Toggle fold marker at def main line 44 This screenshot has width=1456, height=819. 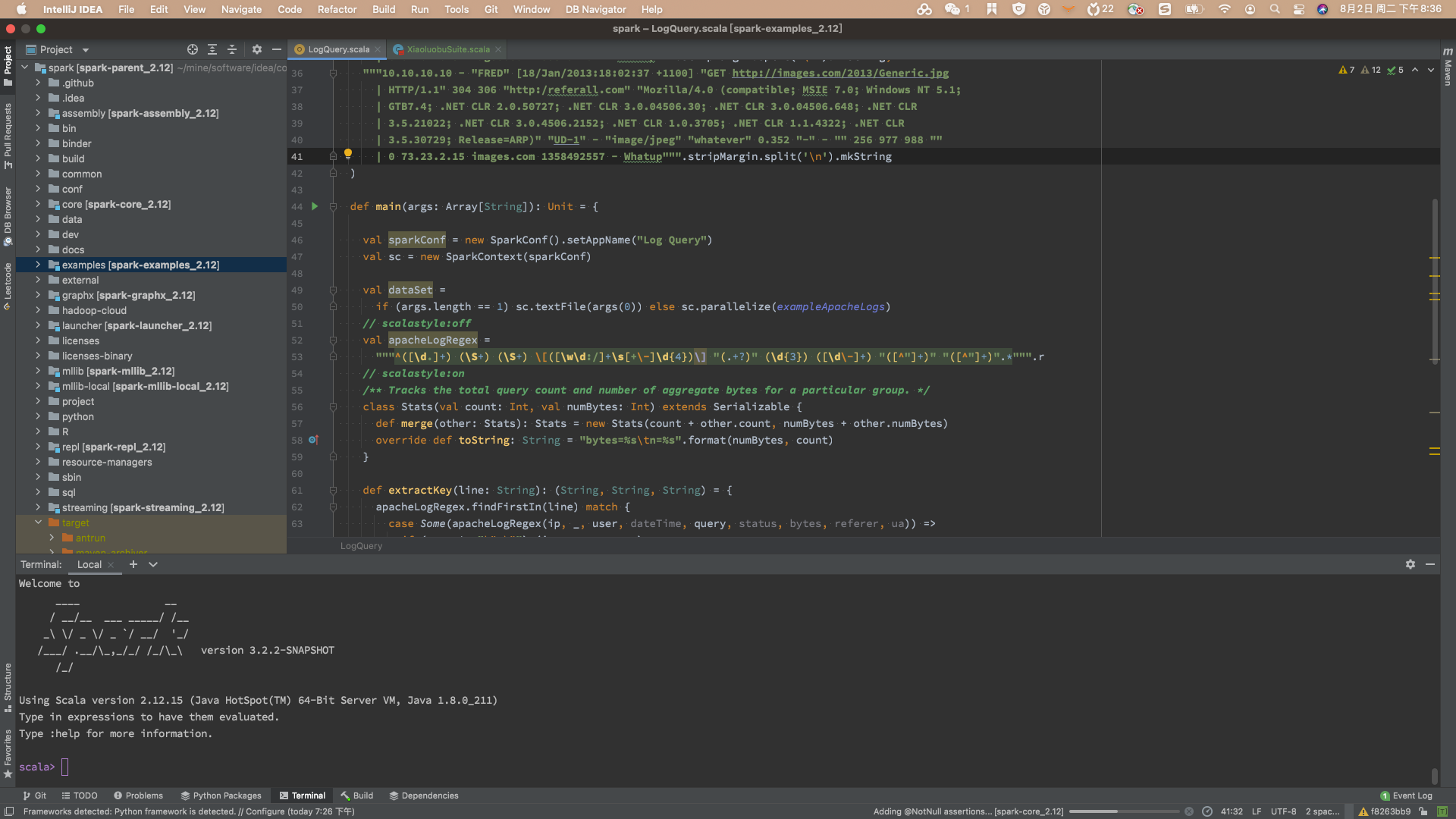[x=333, y=207]
